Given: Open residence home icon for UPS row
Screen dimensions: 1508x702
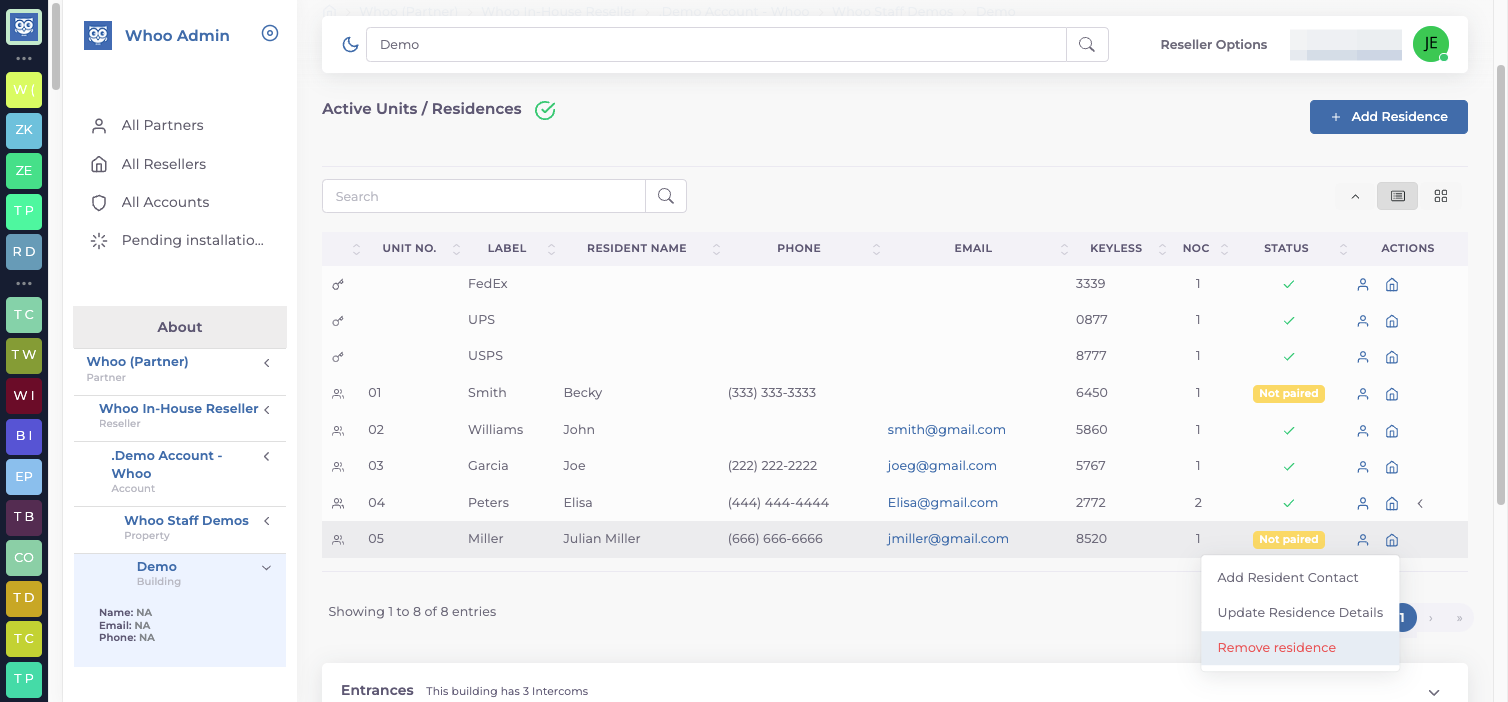Looking at the screenshot, I should point(1391,321).
